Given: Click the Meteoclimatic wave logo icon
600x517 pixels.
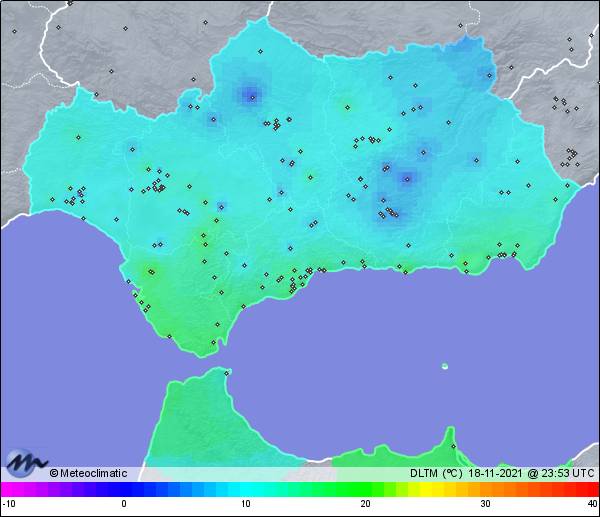Looking at the screenshot, I should [x=26, y=463].
